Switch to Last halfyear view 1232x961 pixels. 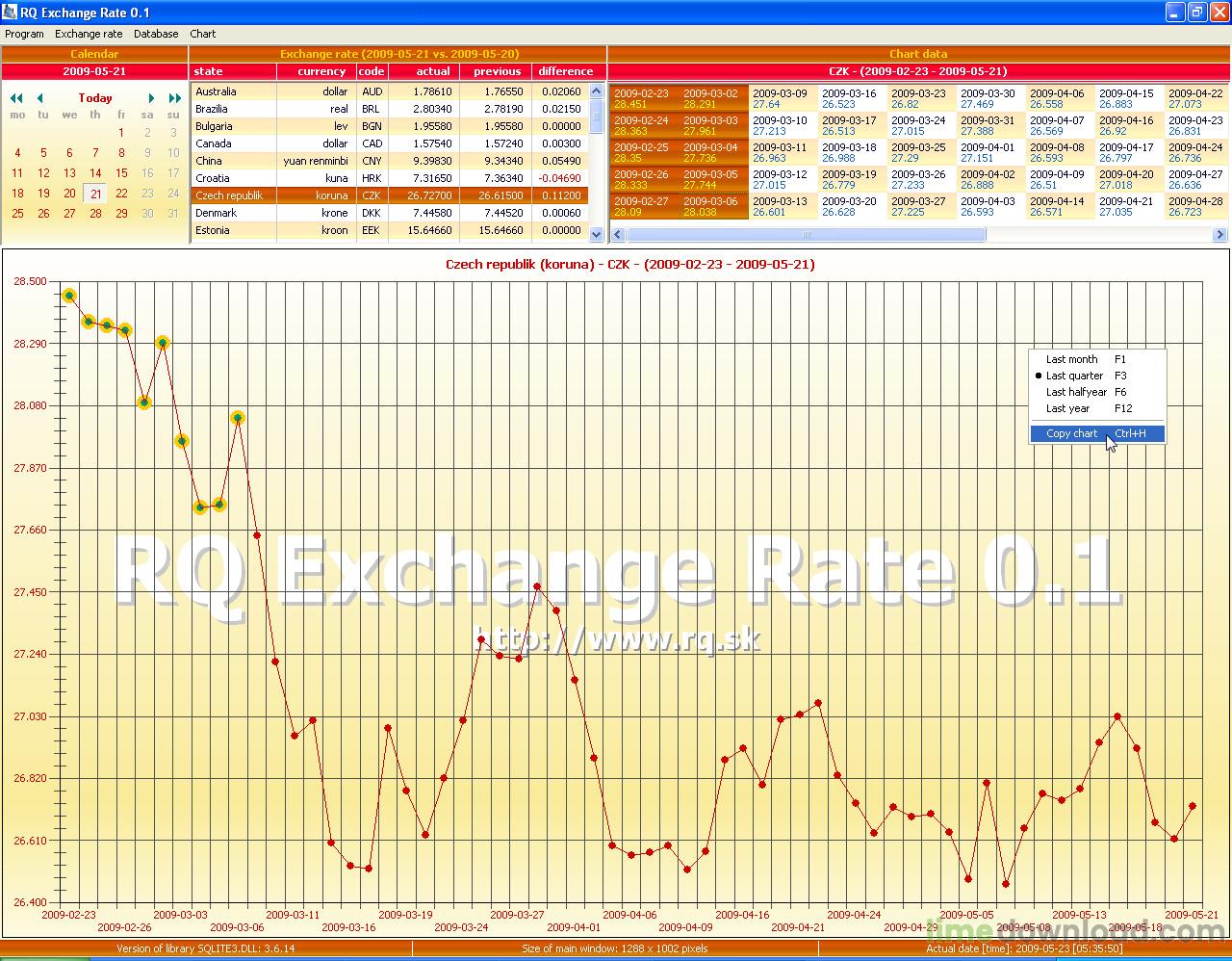tap(1075, 392)
